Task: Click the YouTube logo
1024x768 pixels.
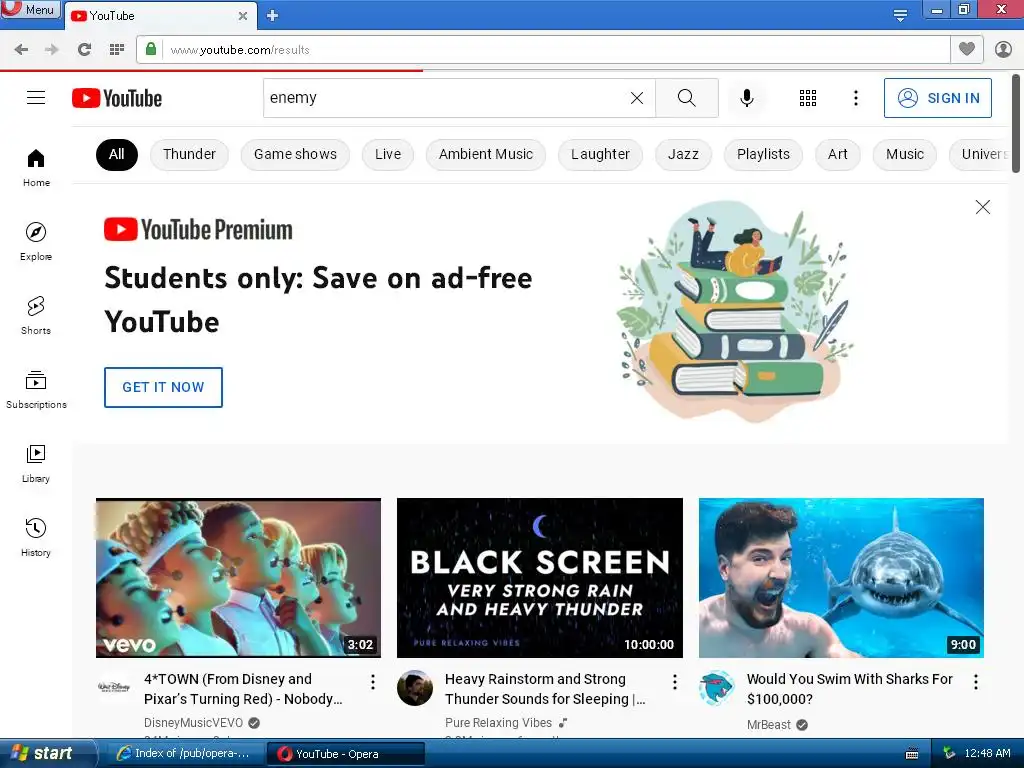Action: click(x=117, y=98)
